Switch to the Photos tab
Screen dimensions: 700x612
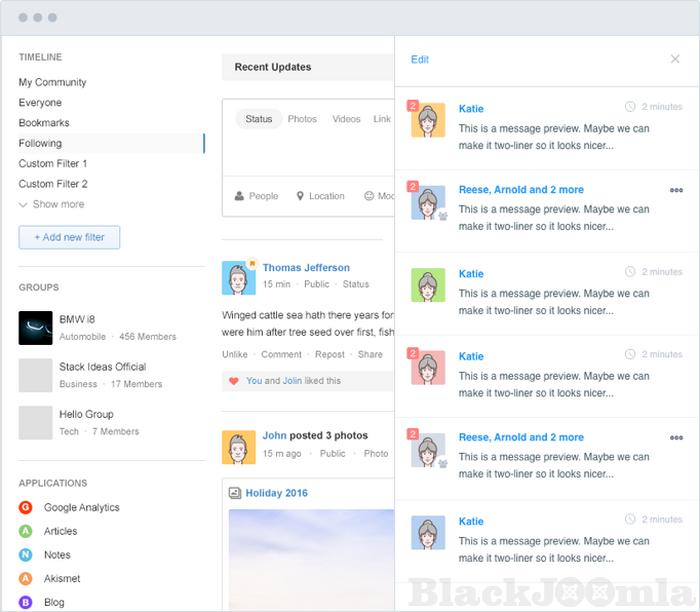[302, 119]
